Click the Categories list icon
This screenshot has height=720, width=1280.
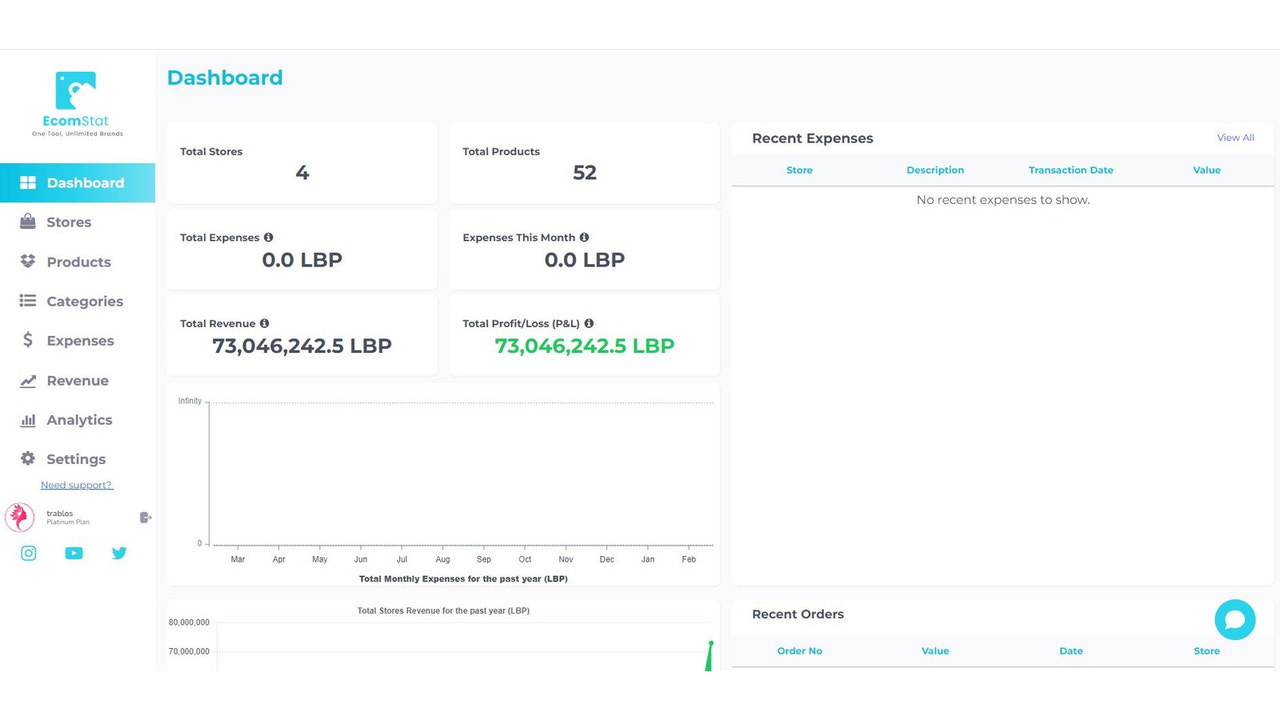(x=28, y=301)
